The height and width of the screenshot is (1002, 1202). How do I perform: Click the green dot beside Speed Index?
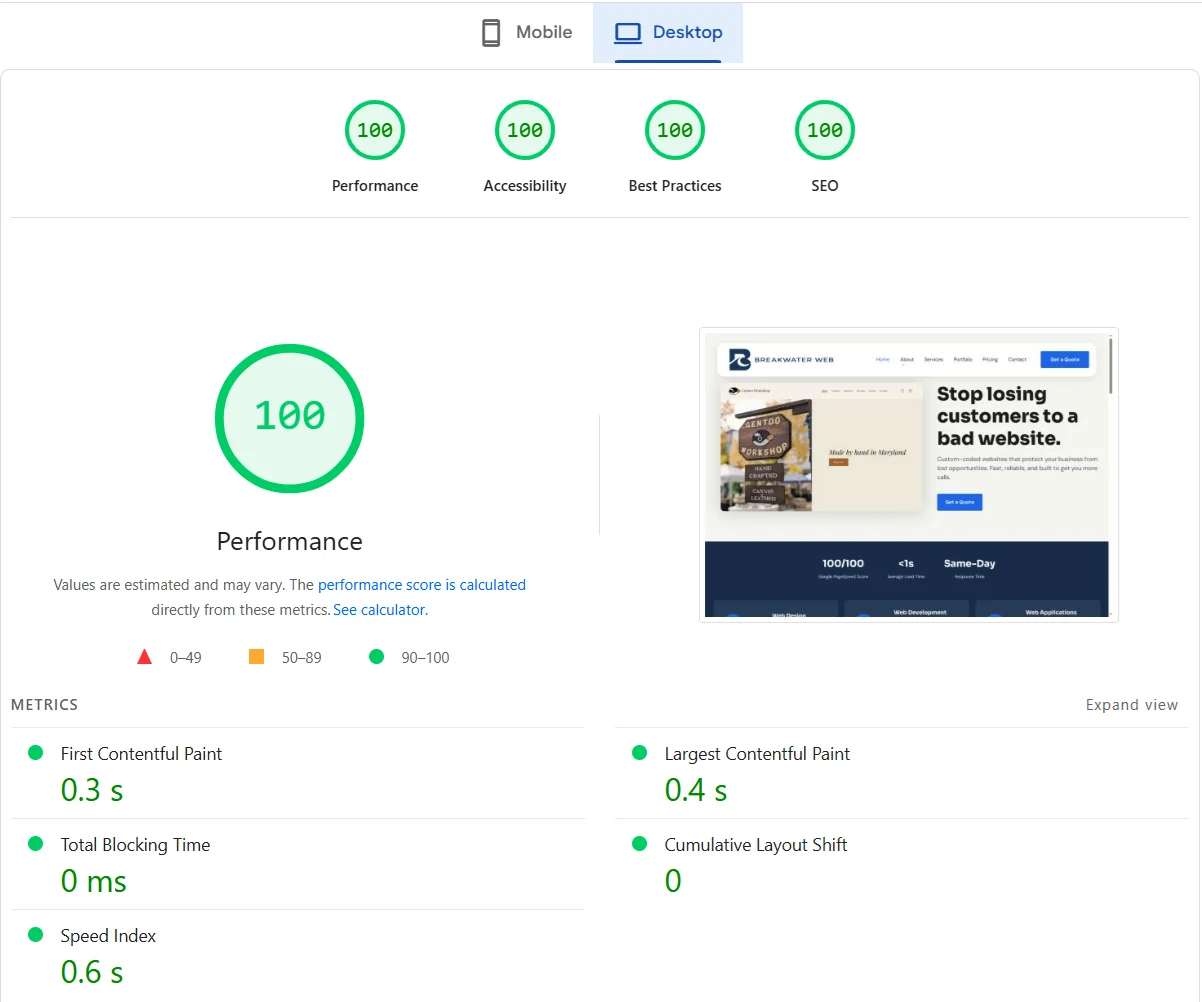tap(36, 935)
